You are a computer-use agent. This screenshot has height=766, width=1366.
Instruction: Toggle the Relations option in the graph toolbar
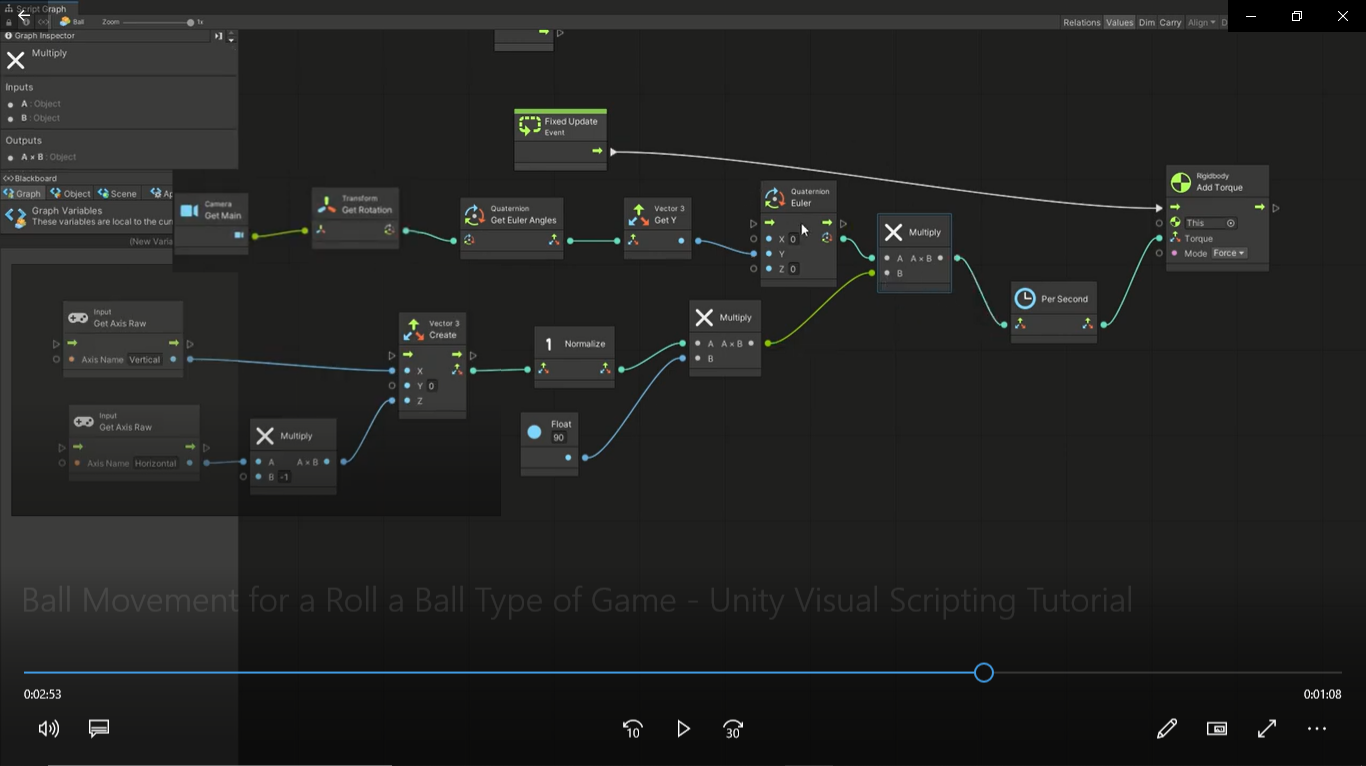point(1081,22)
